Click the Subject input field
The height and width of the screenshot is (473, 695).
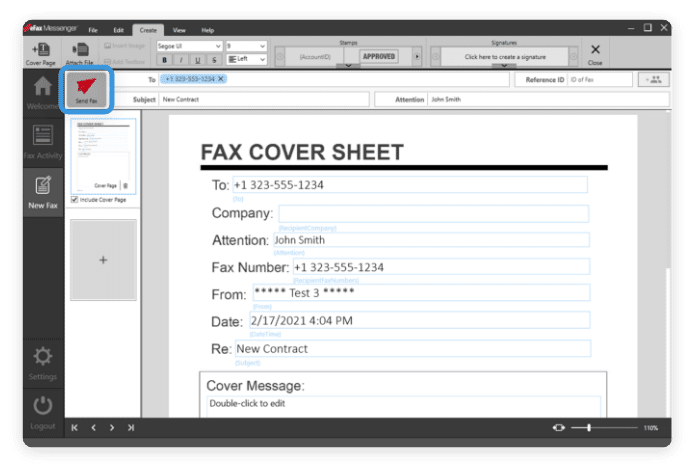click(264, 99)
